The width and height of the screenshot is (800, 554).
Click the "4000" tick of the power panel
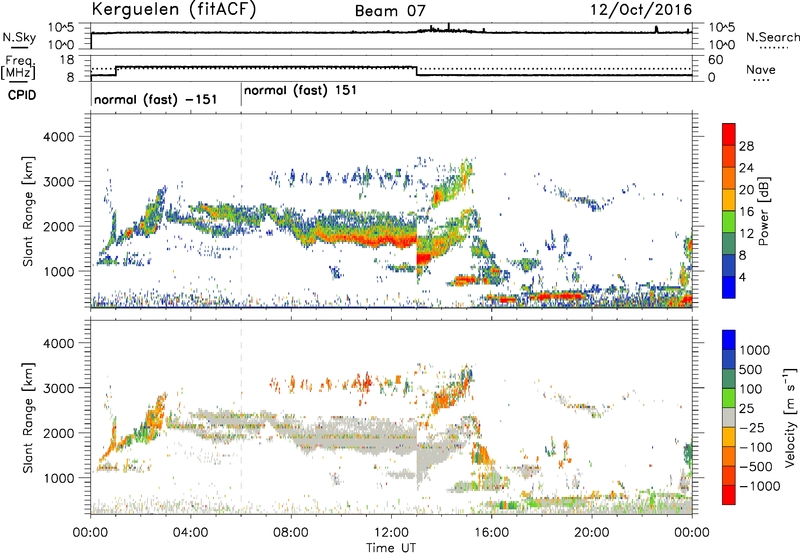click(59, 137)
